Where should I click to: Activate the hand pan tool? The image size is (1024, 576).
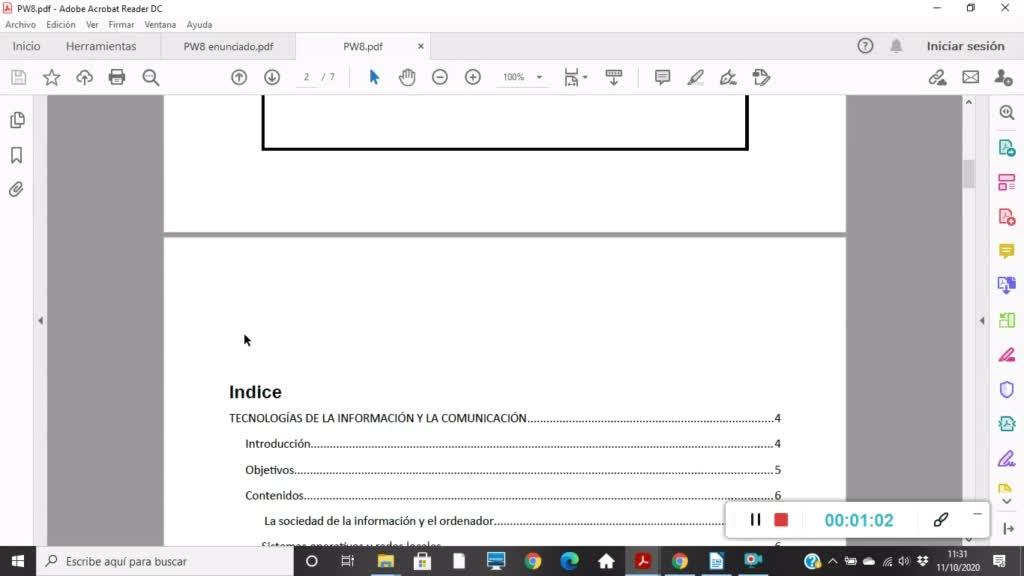[407, 77]
